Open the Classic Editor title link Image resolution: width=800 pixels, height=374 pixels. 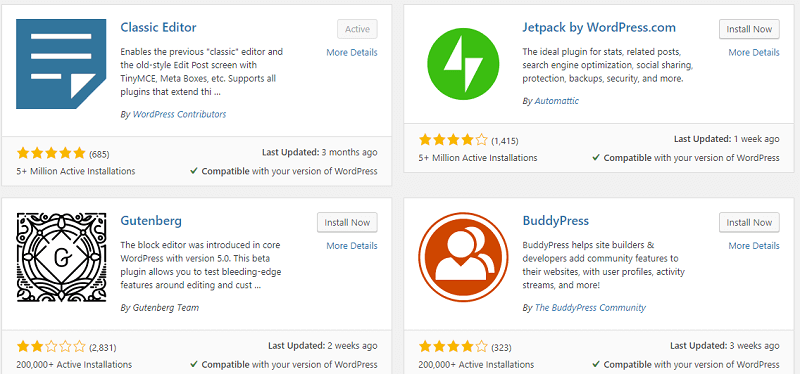pos(158,27)
